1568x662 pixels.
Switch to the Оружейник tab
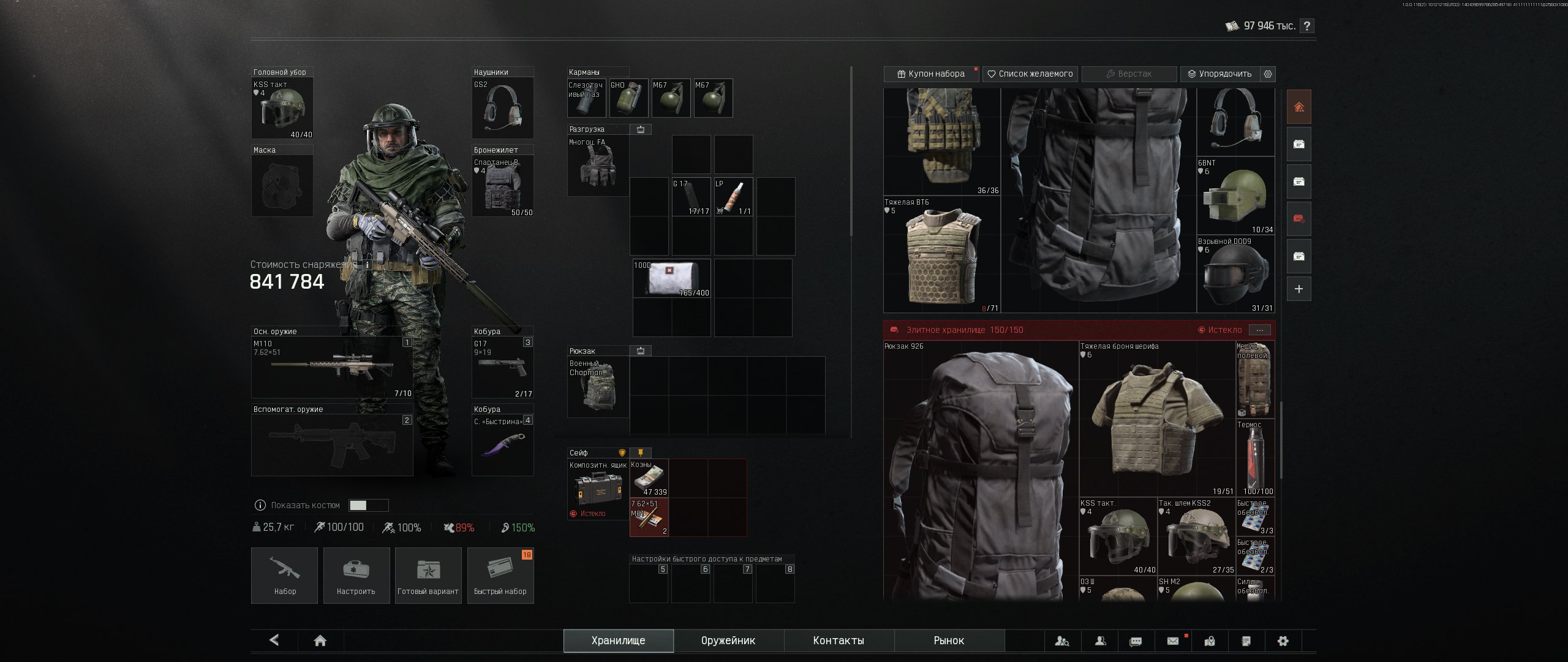(728, 641)
